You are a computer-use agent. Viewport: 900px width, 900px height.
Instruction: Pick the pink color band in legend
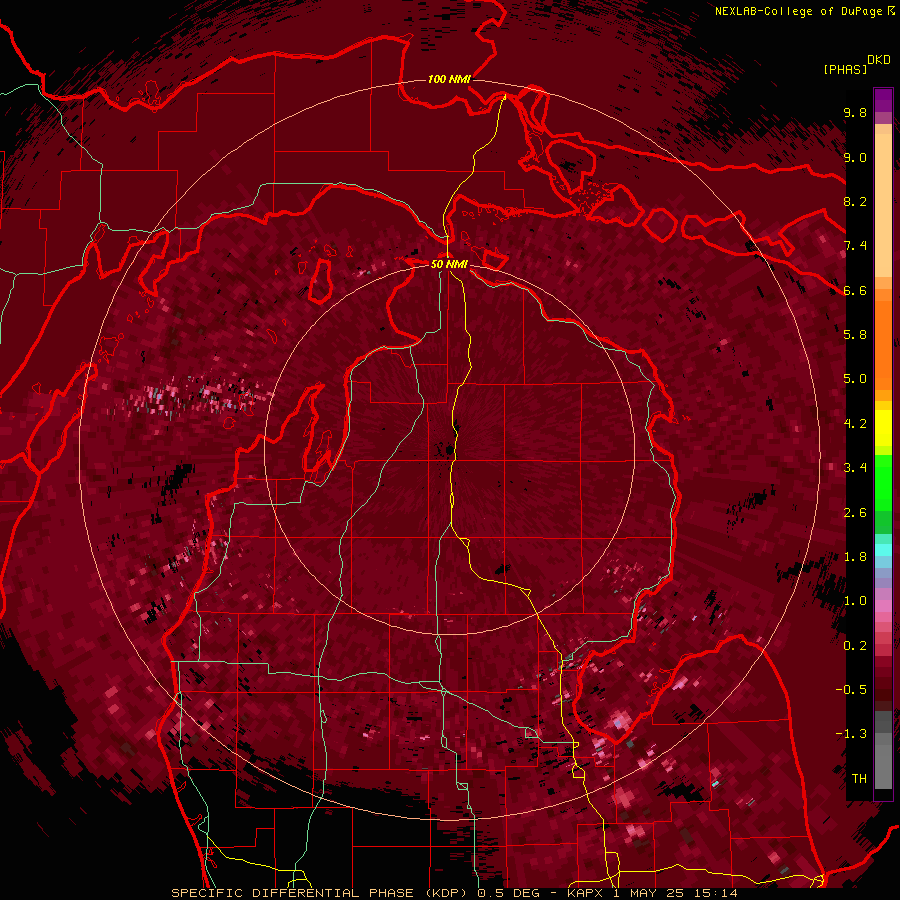(x=883, y=606)
